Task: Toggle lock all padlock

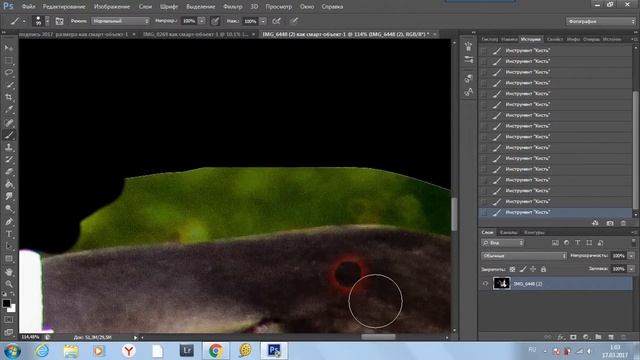Action: 543,269
